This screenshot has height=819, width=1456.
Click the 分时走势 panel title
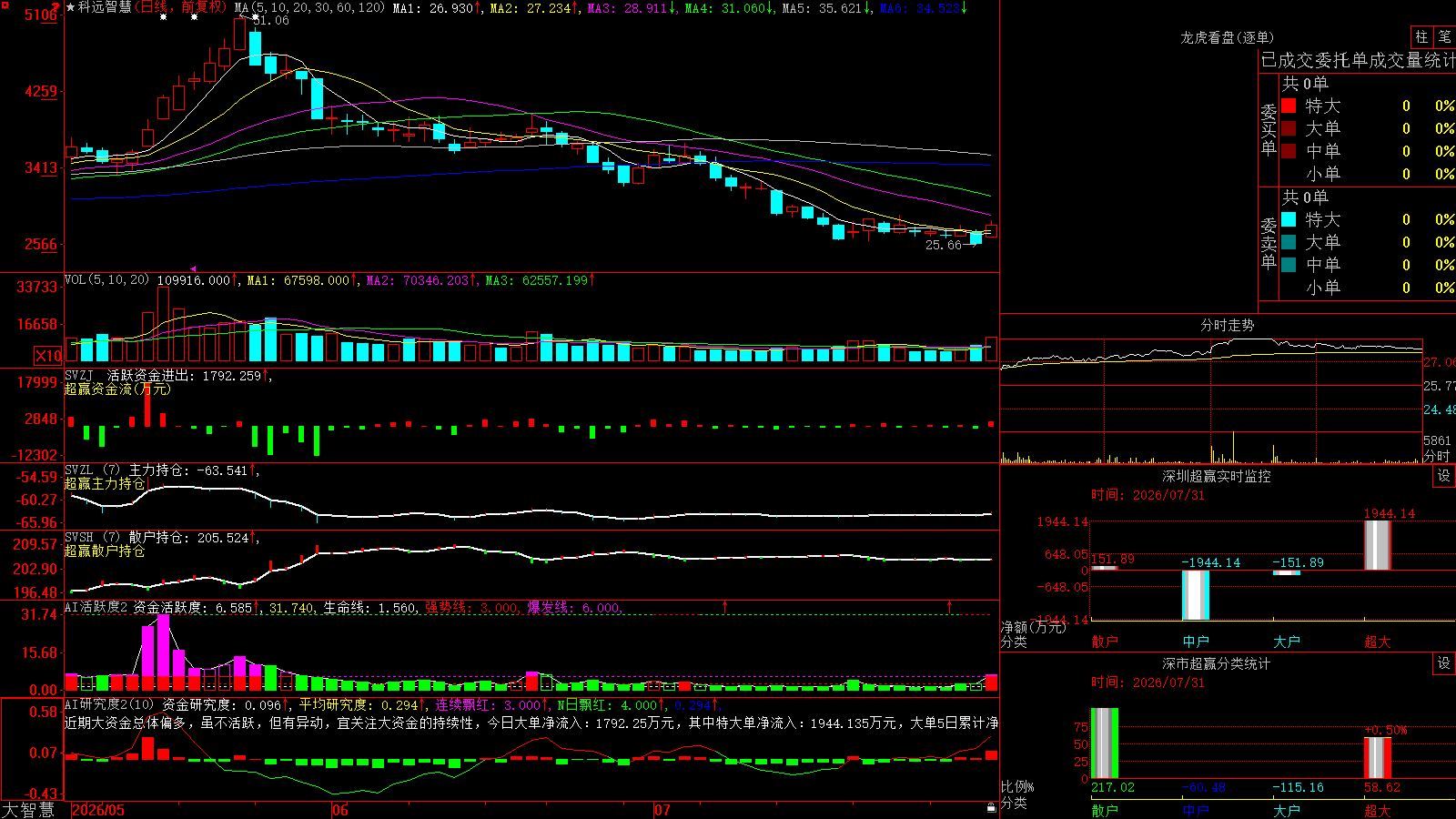click(1227, 325)
